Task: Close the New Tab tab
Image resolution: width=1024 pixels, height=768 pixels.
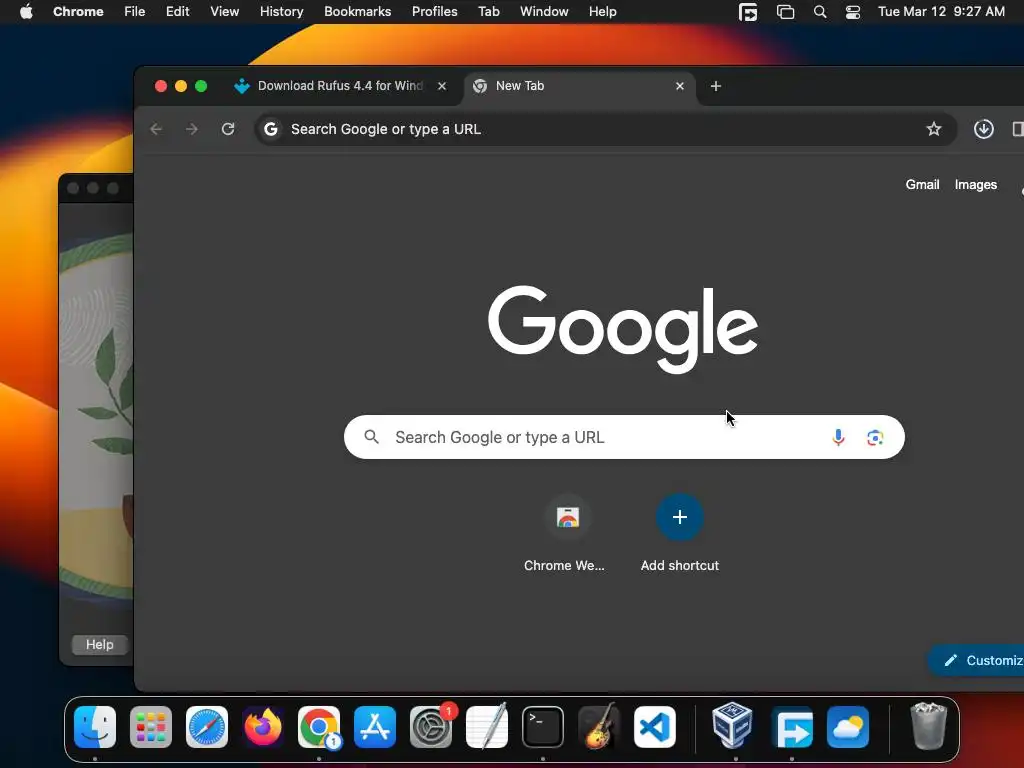Action: [680, 86]
